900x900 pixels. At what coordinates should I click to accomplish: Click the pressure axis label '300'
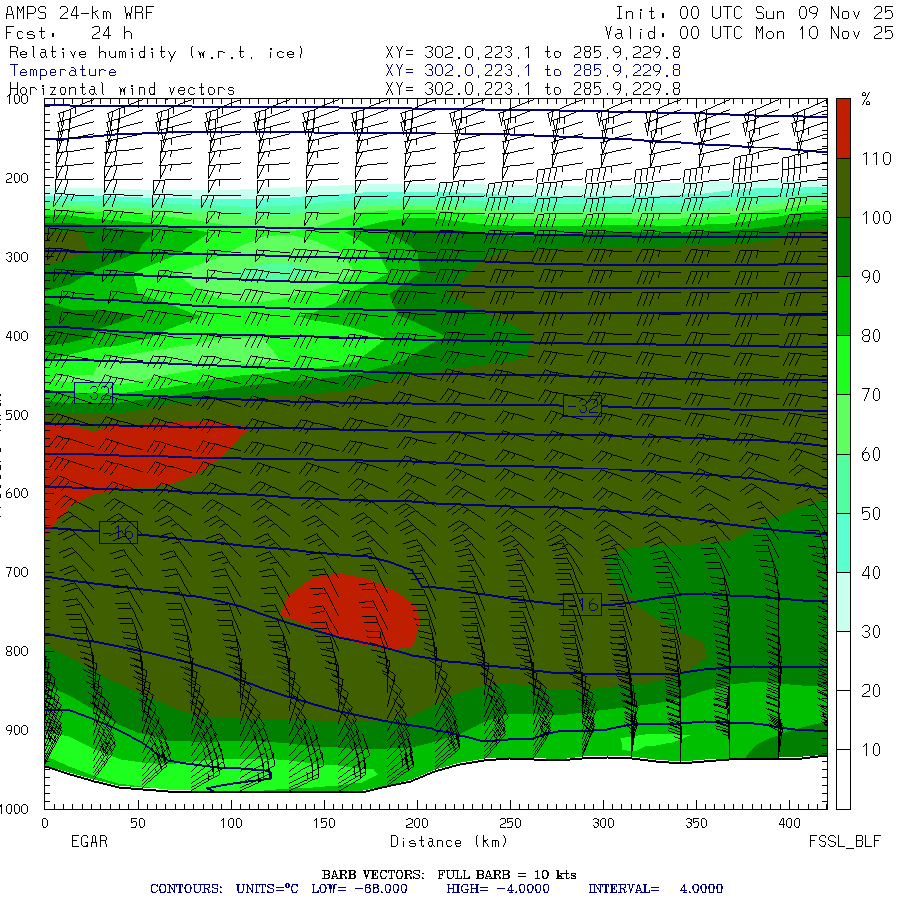pyautogui.click(x=17, y=257)
